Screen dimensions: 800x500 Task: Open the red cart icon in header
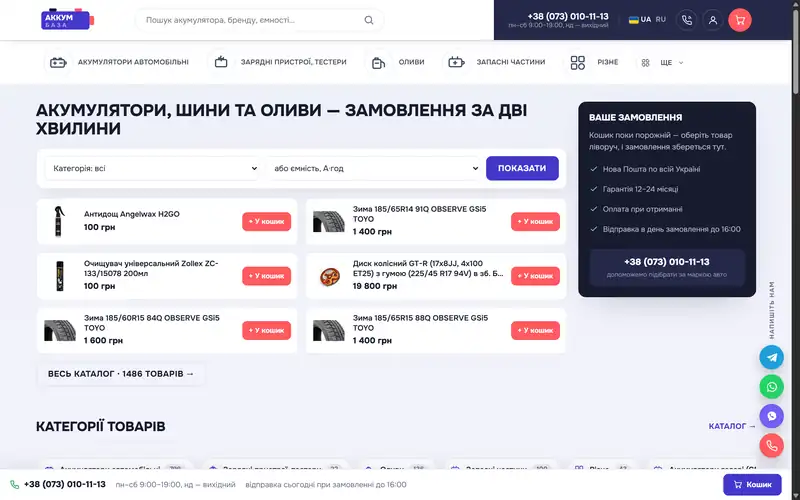tap(739, 20)
